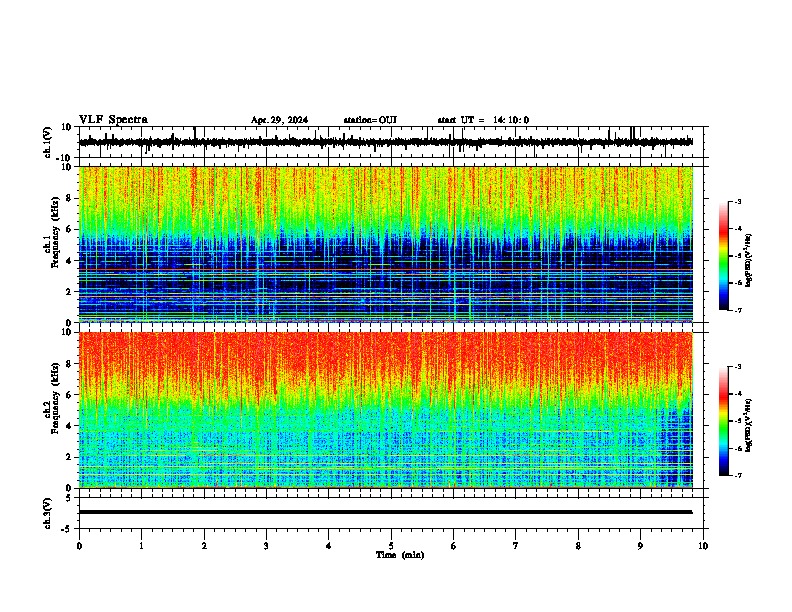792x612 pixels.
Task: Click the ch.1 color scale log(PSD) label
Action: click(x=749, y=261)
